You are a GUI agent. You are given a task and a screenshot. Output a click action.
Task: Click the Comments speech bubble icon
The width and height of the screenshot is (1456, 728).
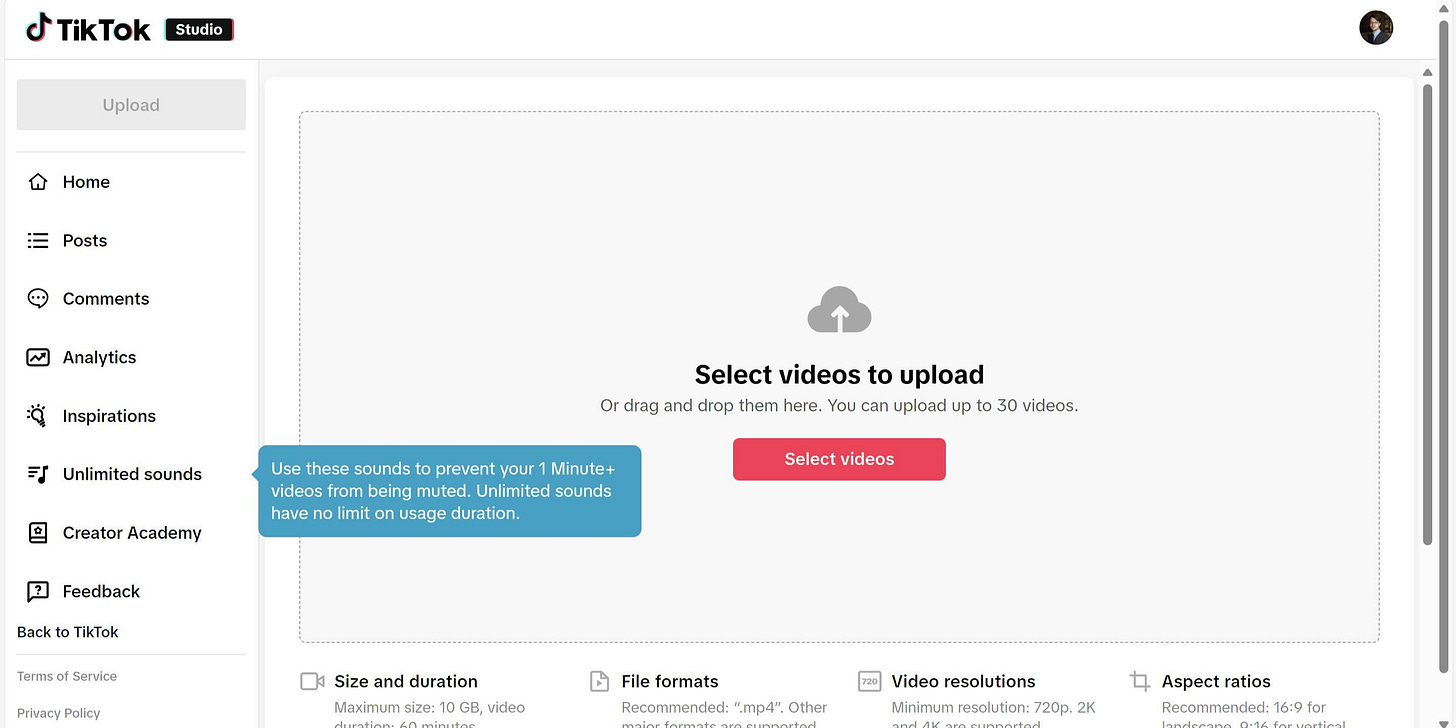coord(38,298)
